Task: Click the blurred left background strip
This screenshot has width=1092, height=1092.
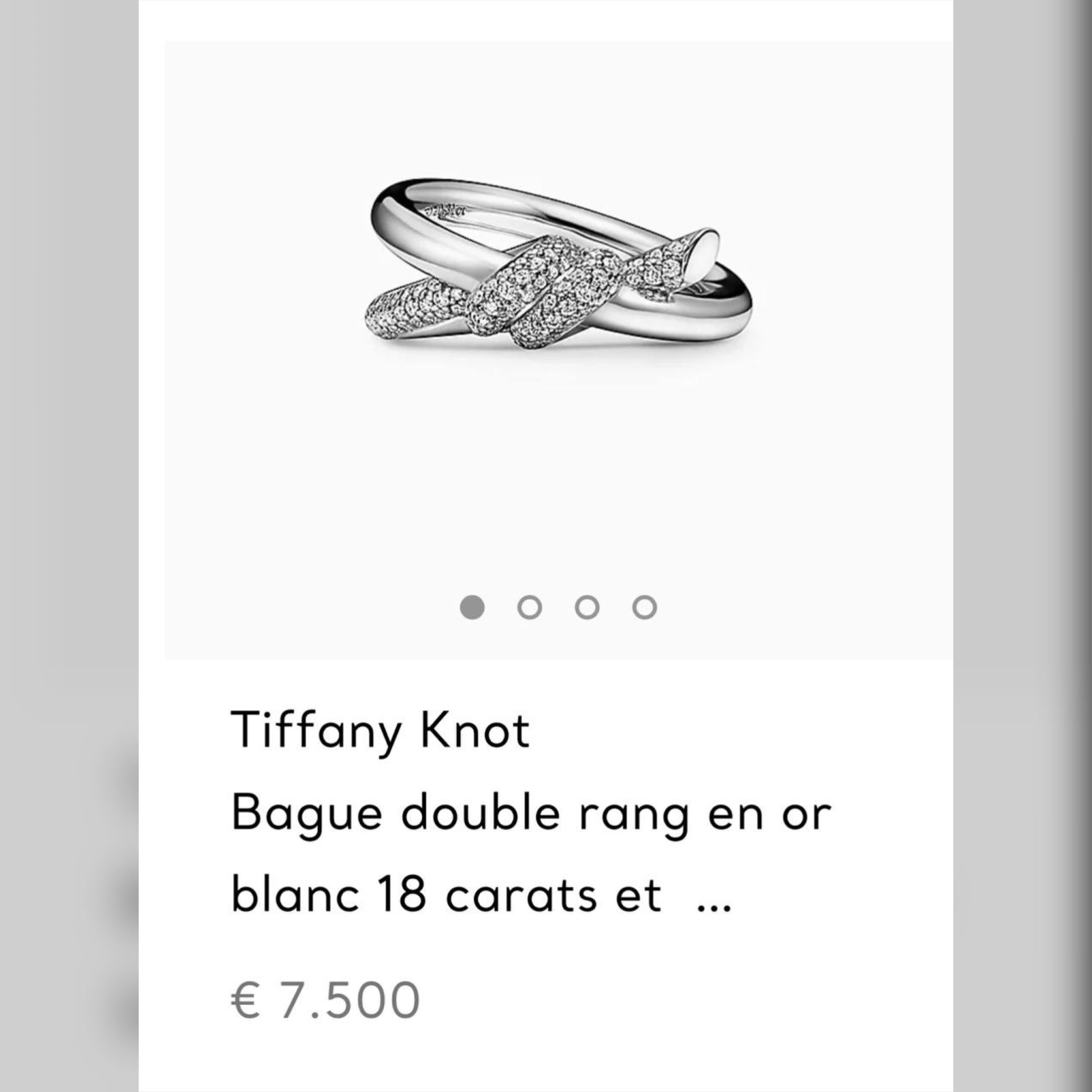Action: (x=69, y=546)
